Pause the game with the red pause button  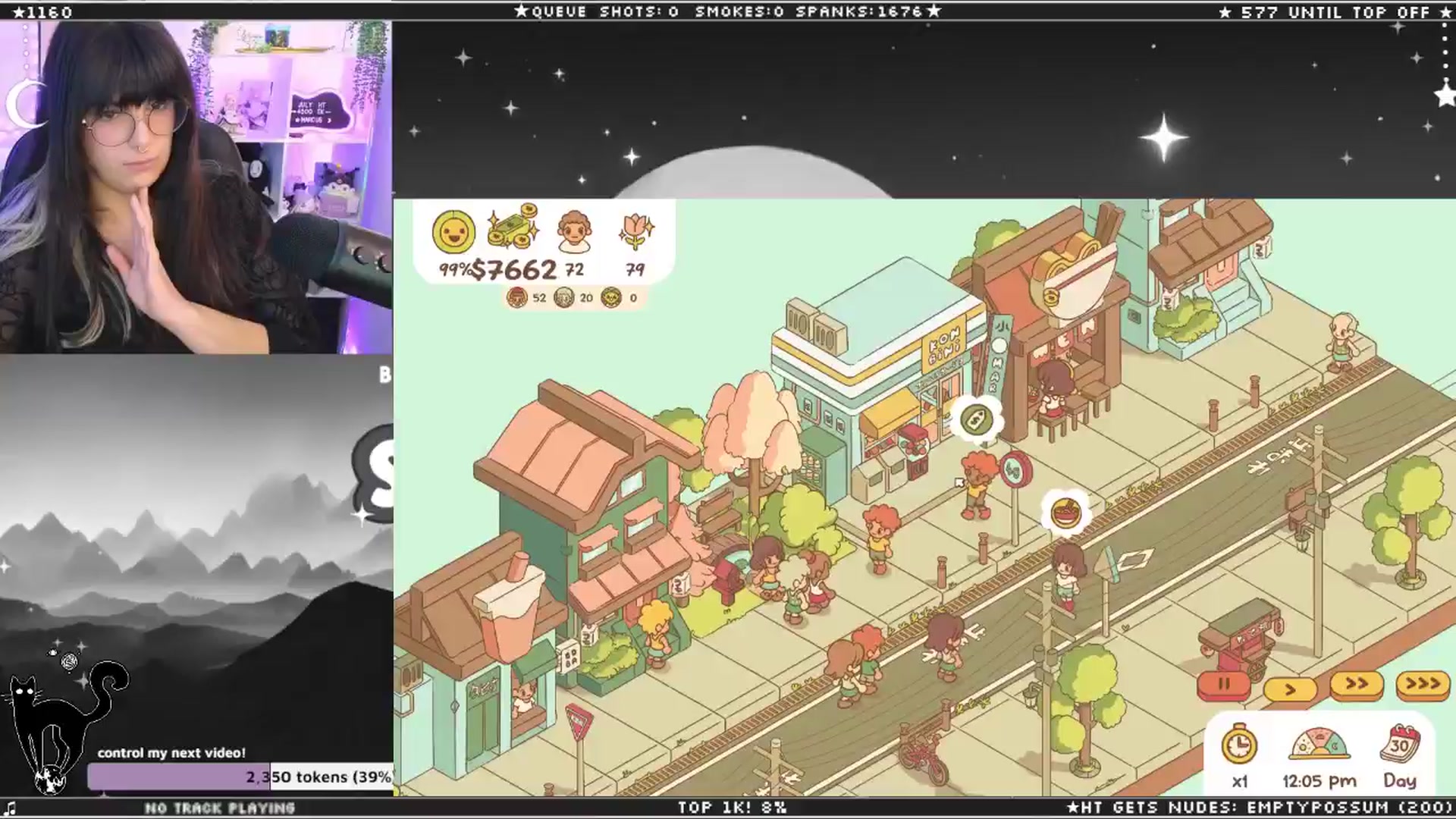(x=1223, y=685)
